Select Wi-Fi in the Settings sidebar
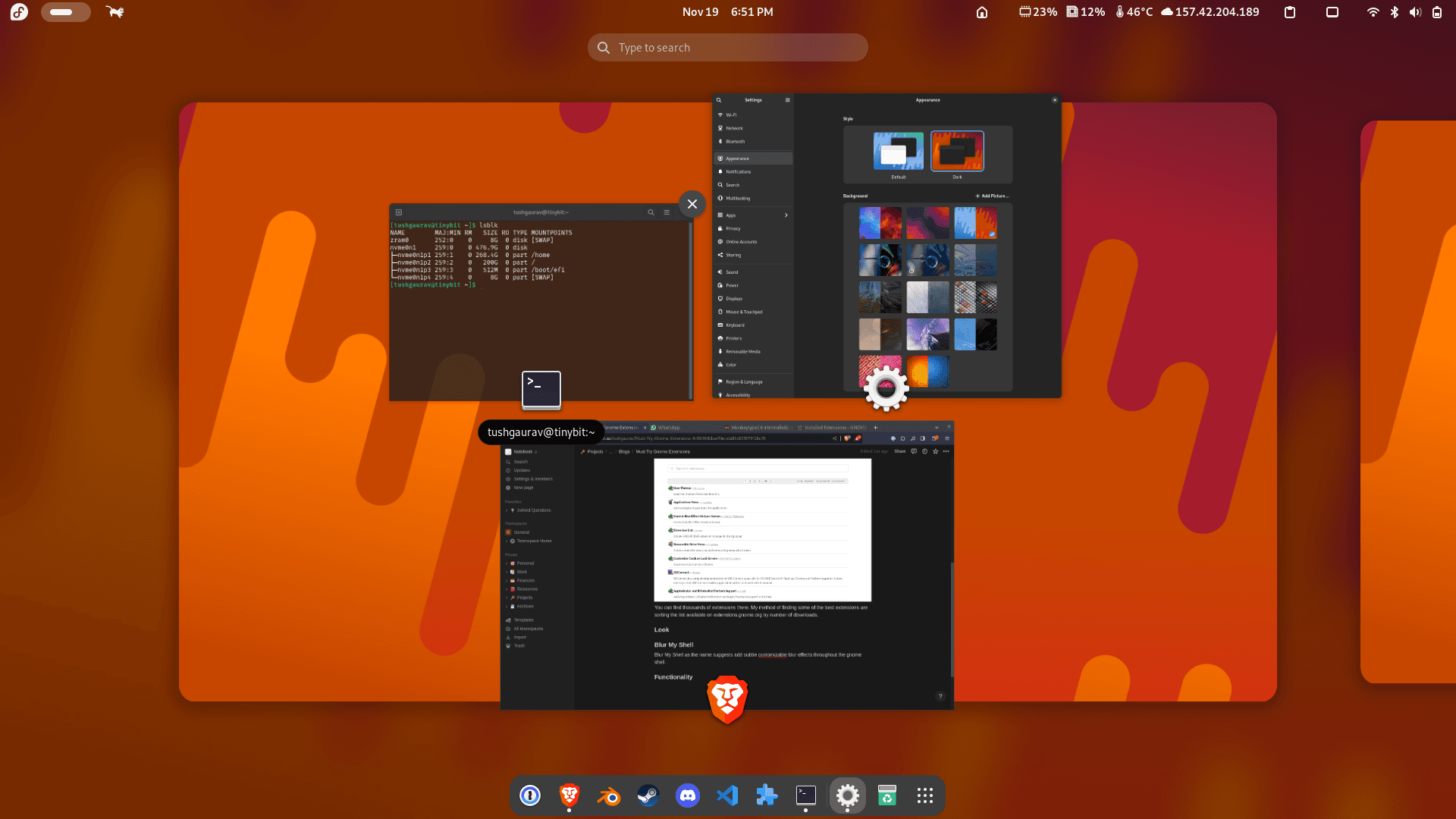Screen dimensions: 1456x819 click(753, 115)
